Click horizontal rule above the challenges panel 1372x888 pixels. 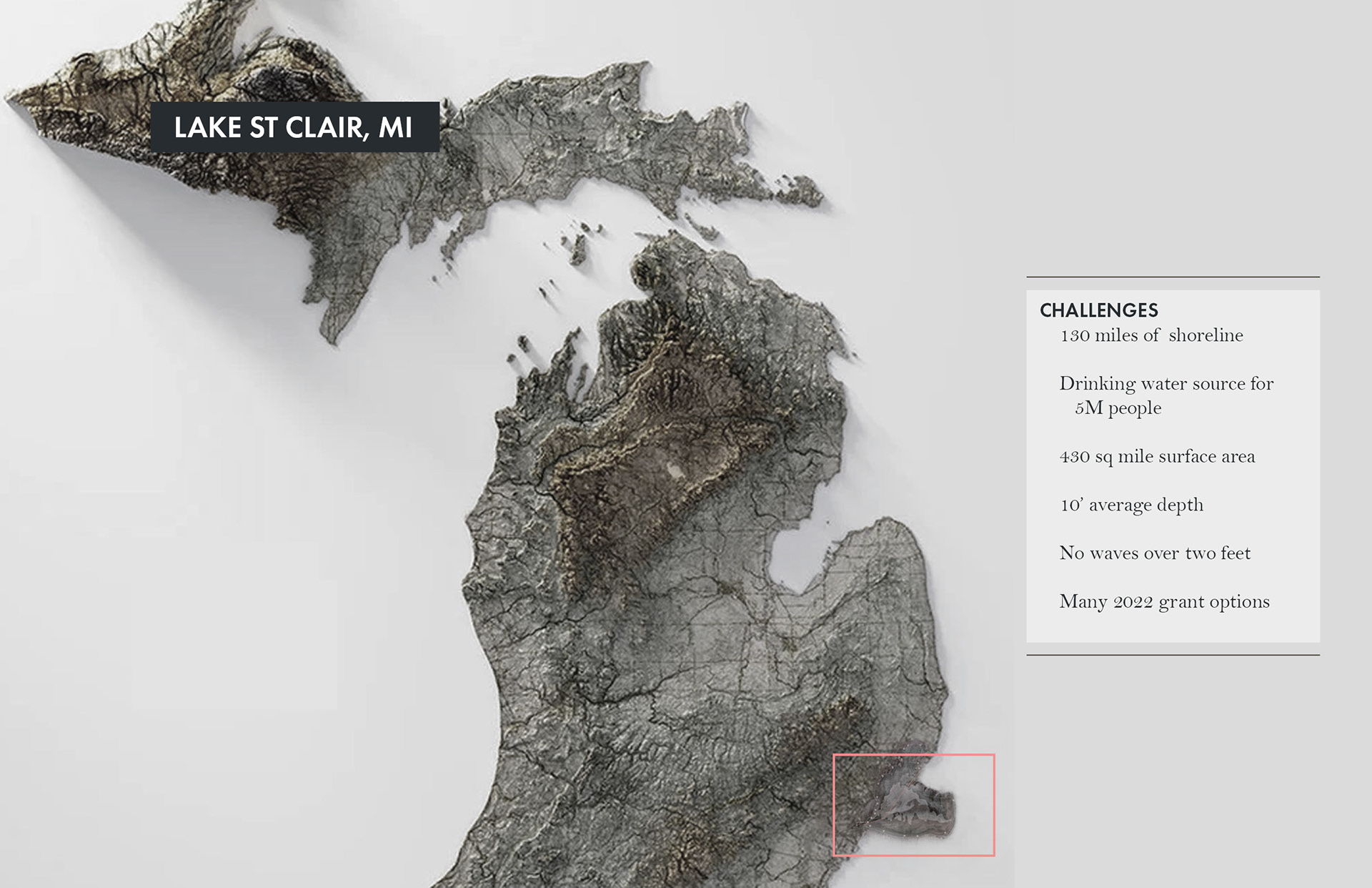coord(1173,277)
